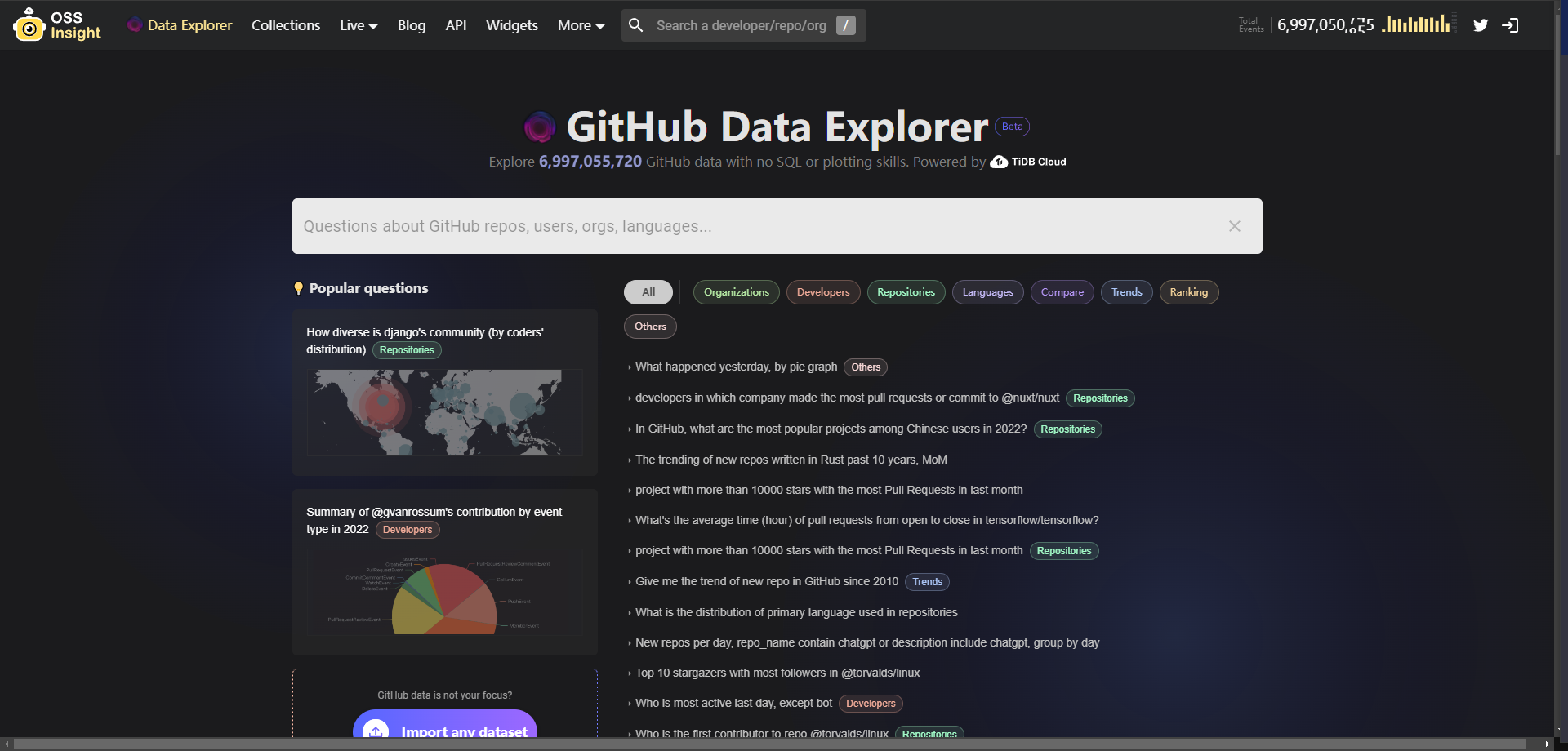The image size is (1568, 751).
Task: Click the horizontal scrollbar at page bottom
Action: pos(769,744)
